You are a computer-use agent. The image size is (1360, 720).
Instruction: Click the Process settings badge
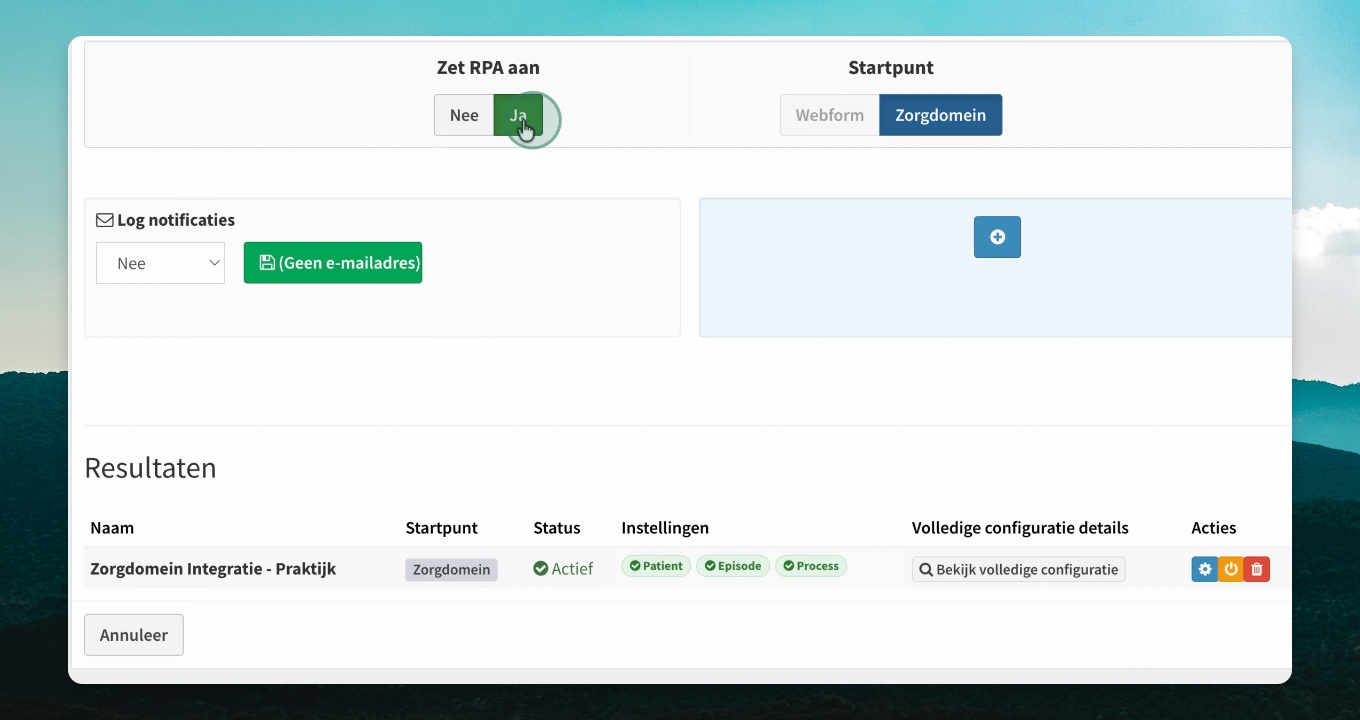pyautogui.click(x=811, y=566)
